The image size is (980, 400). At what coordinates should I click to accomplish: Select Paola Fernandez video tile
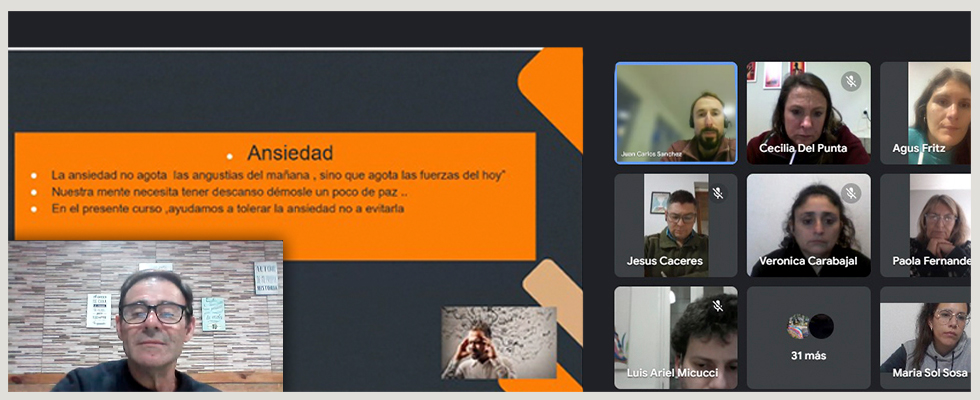pyautogui.click(x=925, y=225)
